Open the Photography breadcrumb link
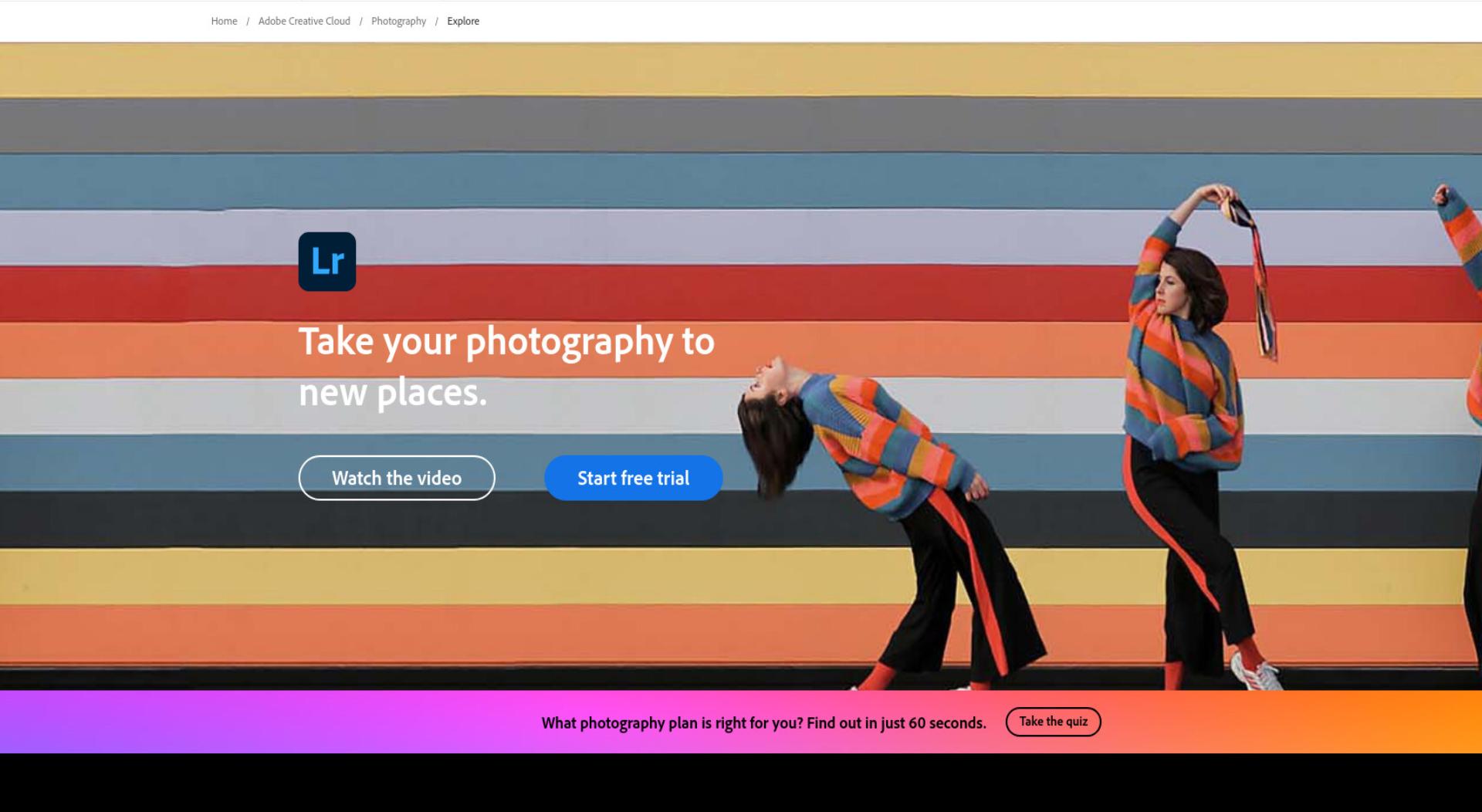Image resolution: width=1482 pixels, height=812 pixels. tap(398, 21)
